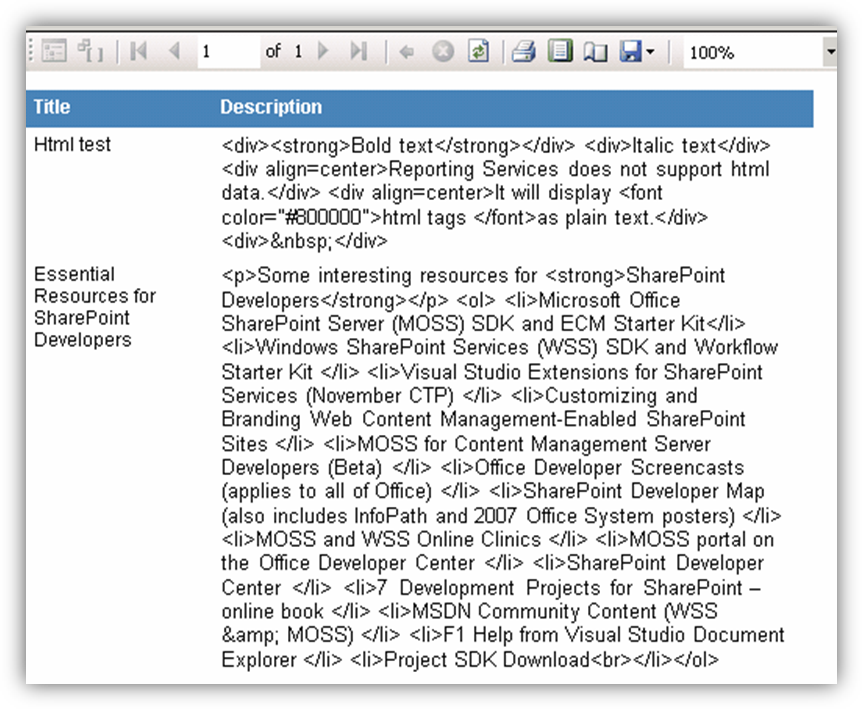Screen dimensions: 862x709
Task: Go to the next page
Action: (x=323, y=52)
